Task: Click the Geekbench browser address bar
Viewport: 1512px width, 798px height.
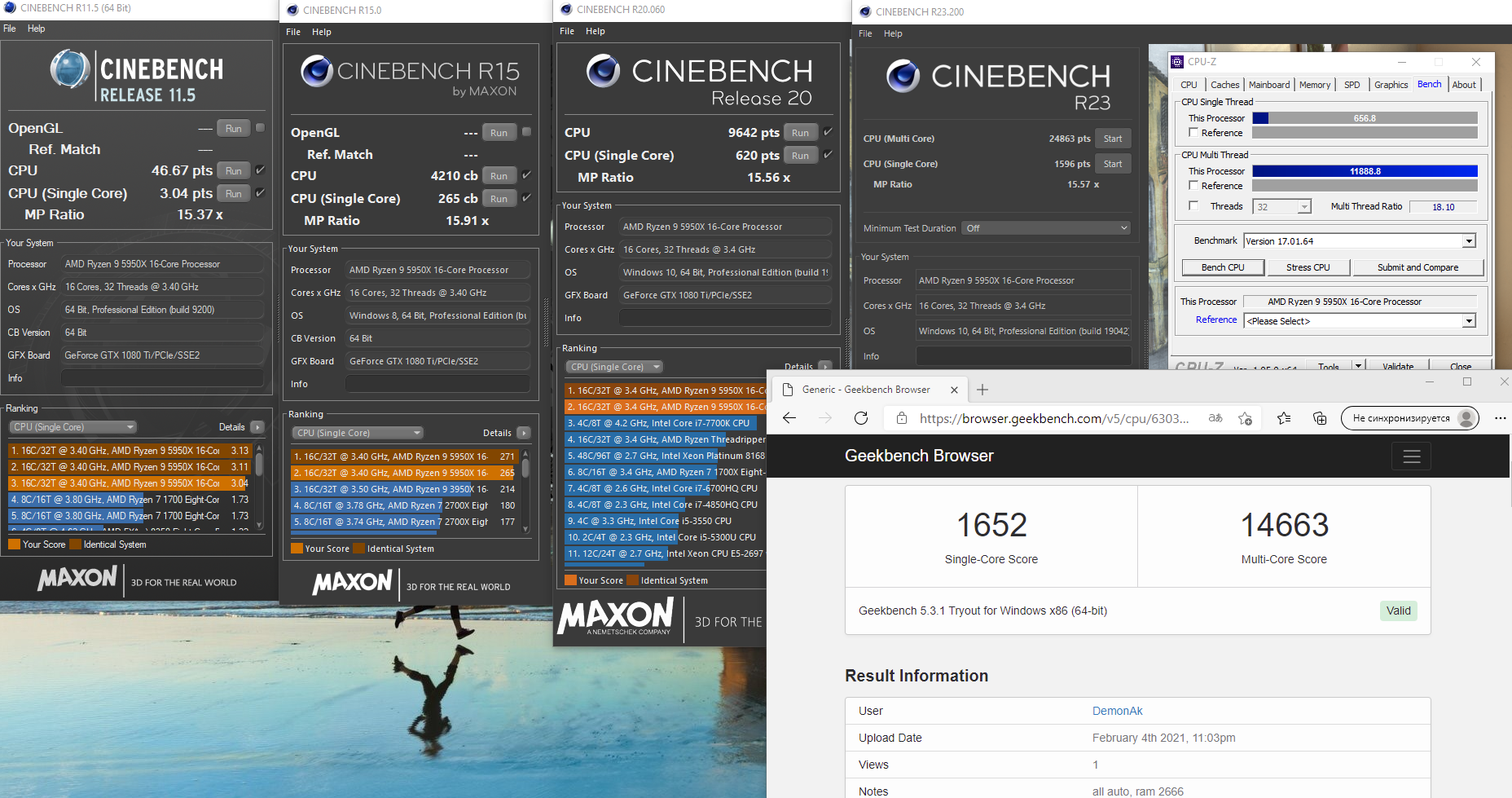Action: click(1054, 418)
